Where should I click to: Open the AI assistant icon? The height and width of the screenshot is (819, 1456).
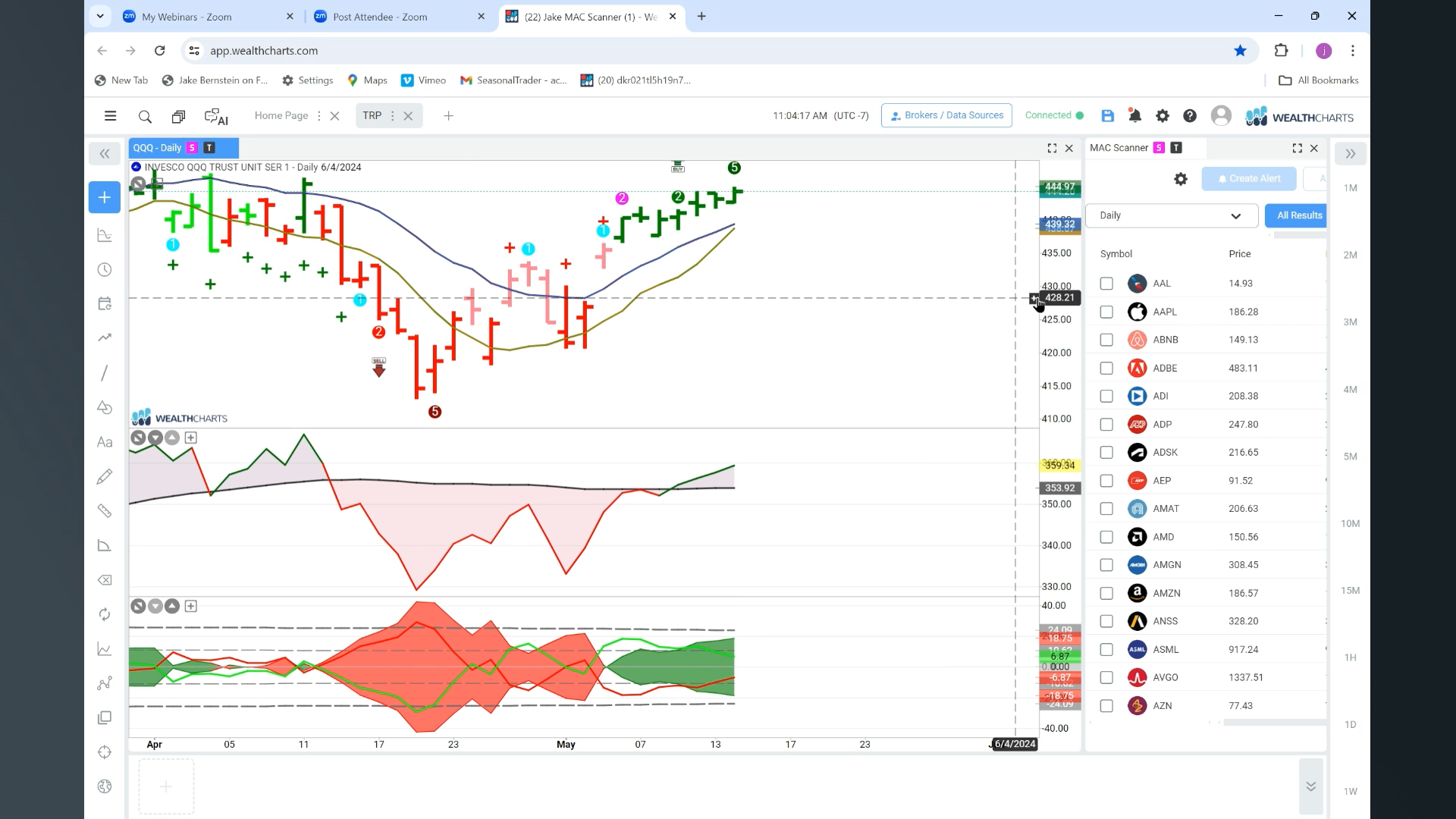pos(216,117)
